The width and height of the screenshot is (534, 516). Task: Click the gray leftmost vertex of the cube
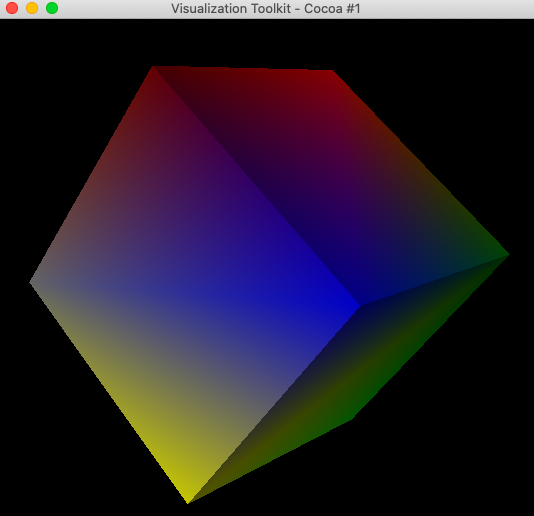[31, 282]
